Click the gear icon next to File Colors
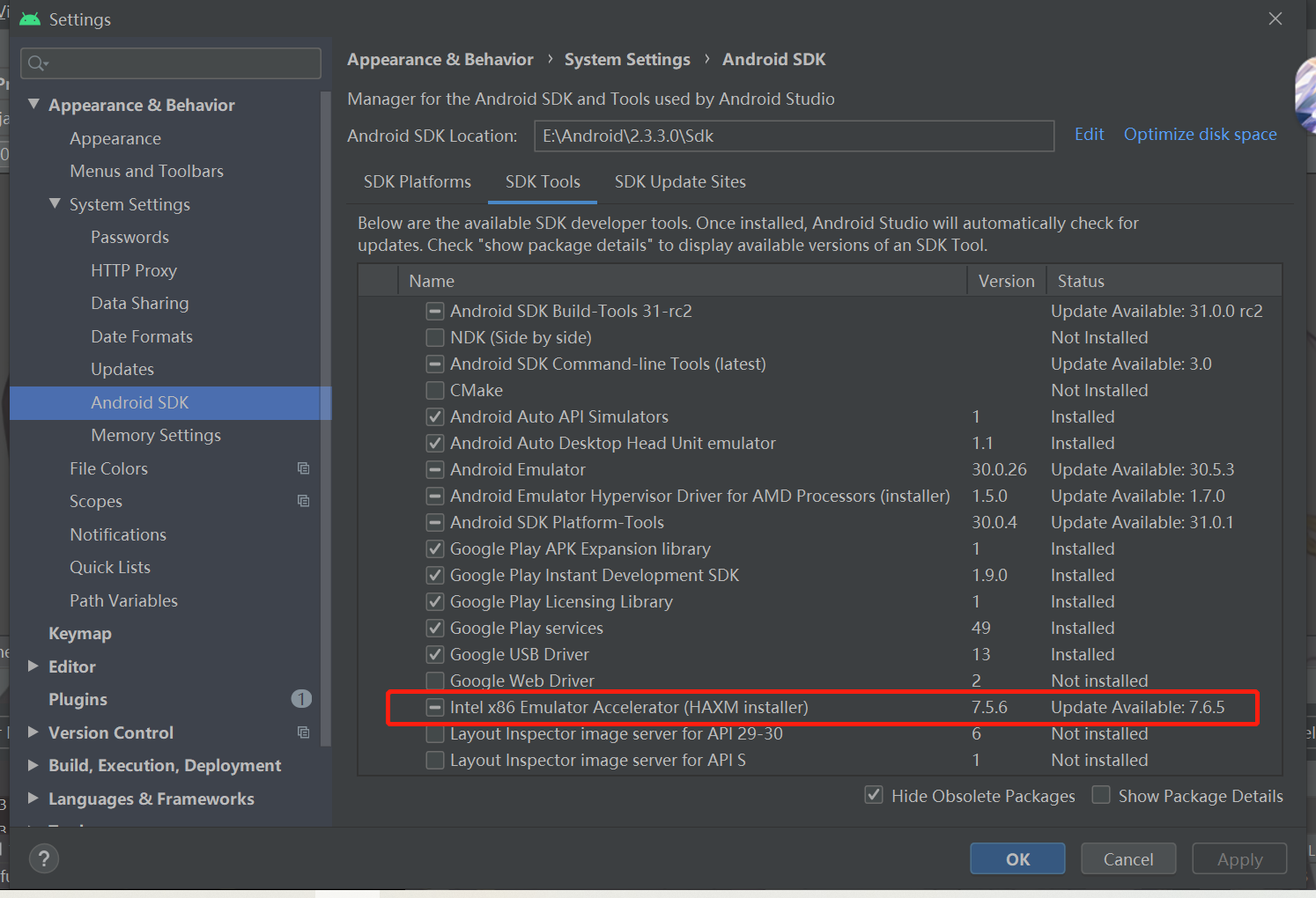The image size is (1316, 898). click(x=303, y=467)
